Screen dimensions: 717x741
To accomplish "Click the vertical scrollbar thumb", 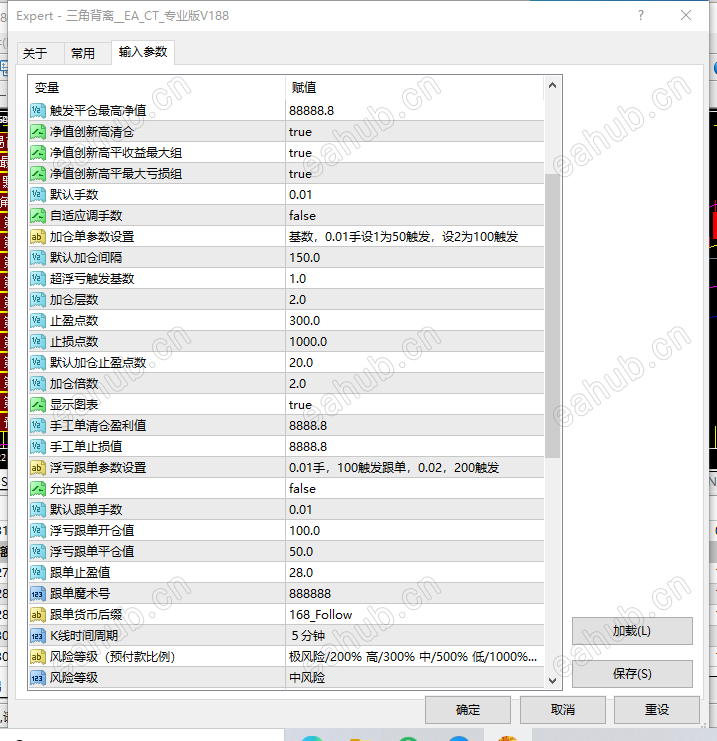I will 552,316.
